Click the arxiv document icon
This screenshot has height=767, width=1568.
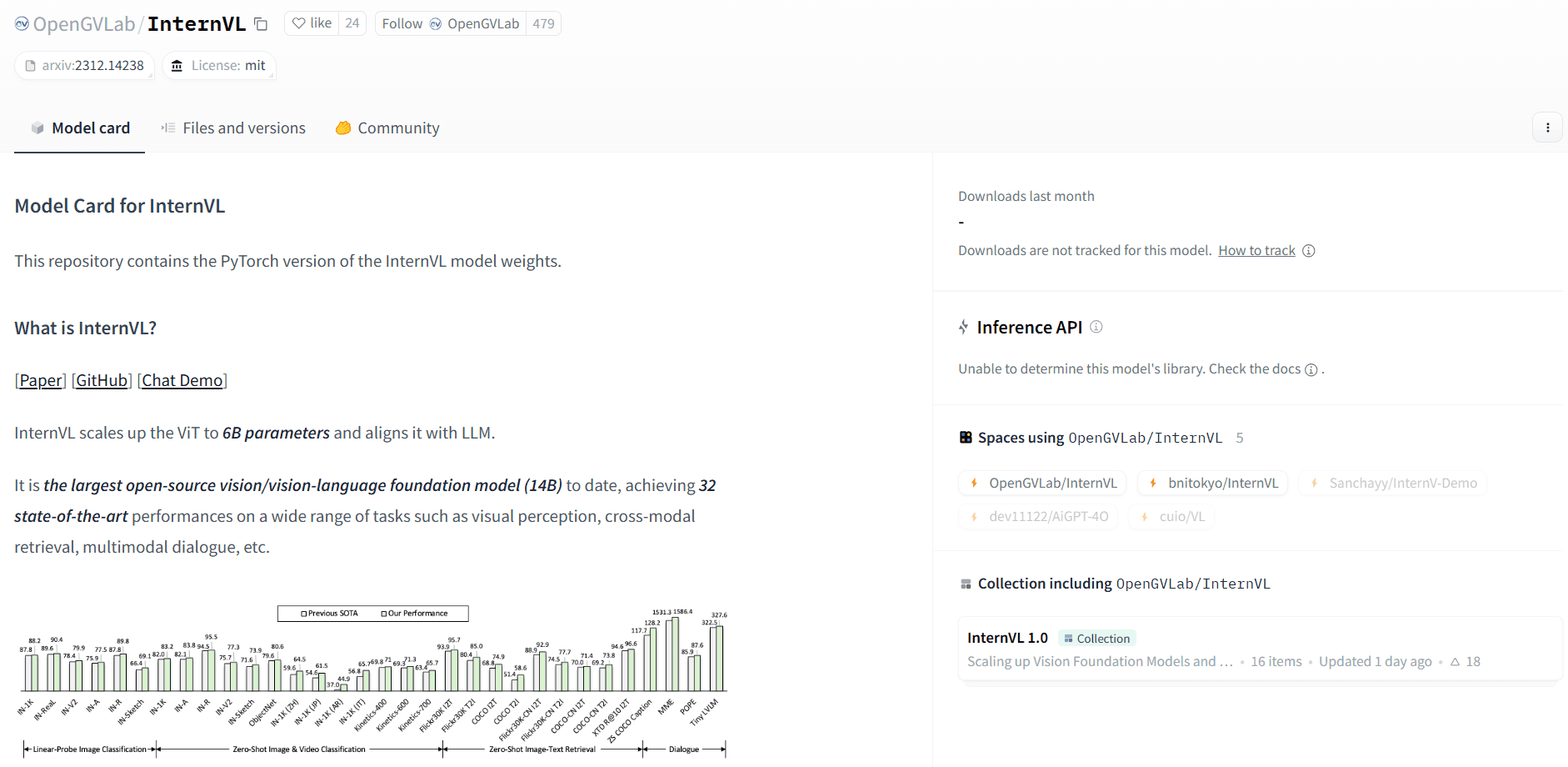click(x=31, y=66)
